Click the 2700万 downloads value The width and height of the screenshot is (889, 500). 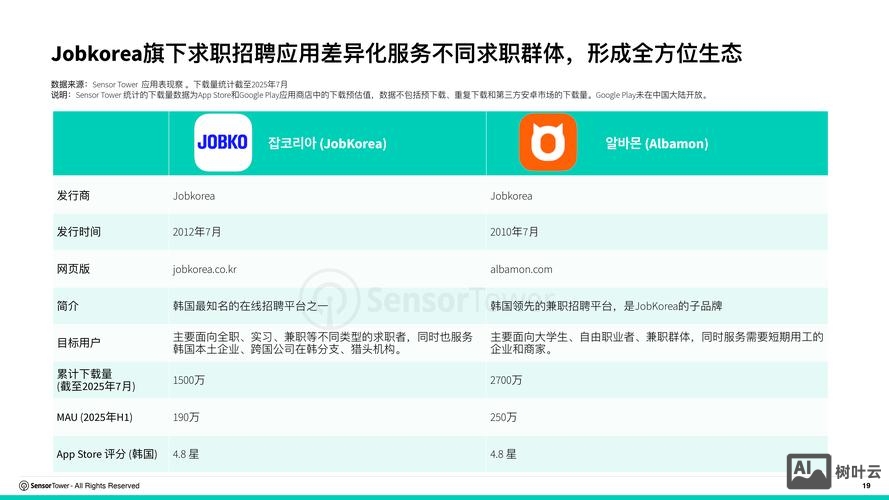coord(506,380)
